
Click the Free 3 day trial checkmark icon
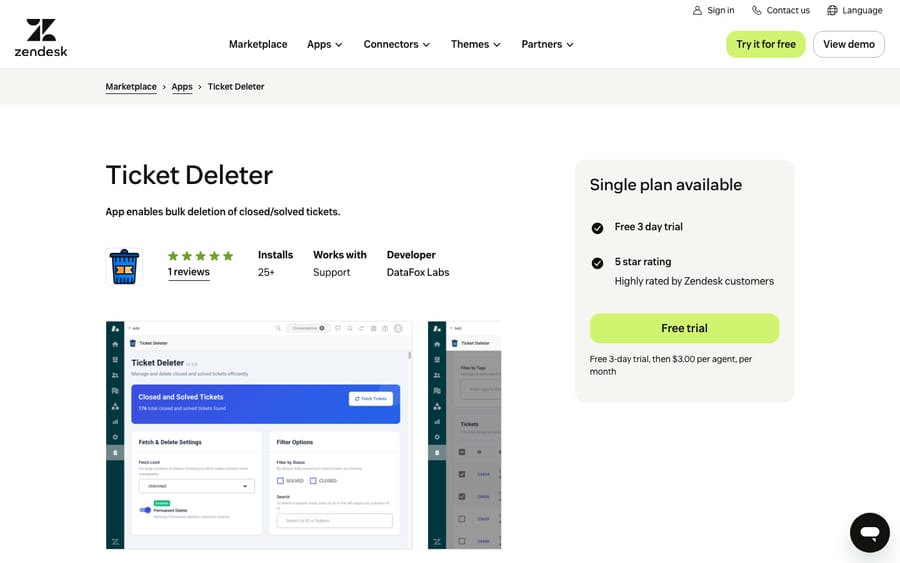598,228
